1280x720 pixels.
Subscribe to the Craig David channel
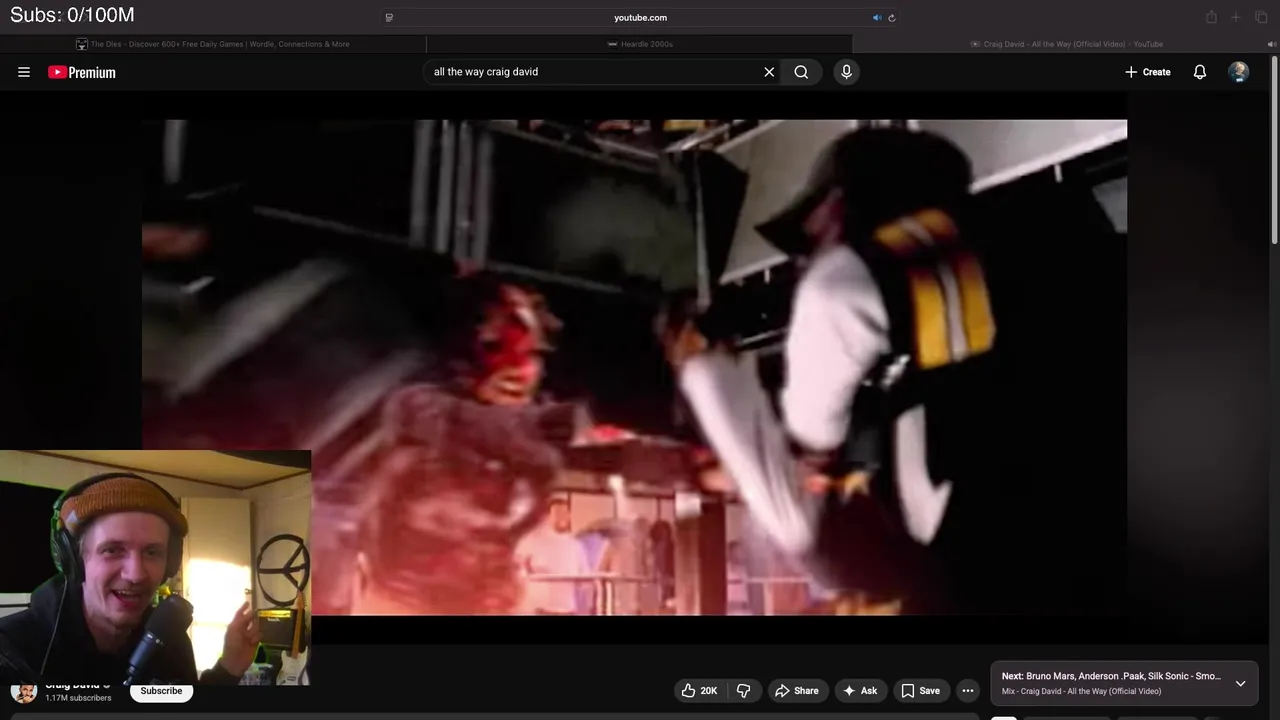161,691
